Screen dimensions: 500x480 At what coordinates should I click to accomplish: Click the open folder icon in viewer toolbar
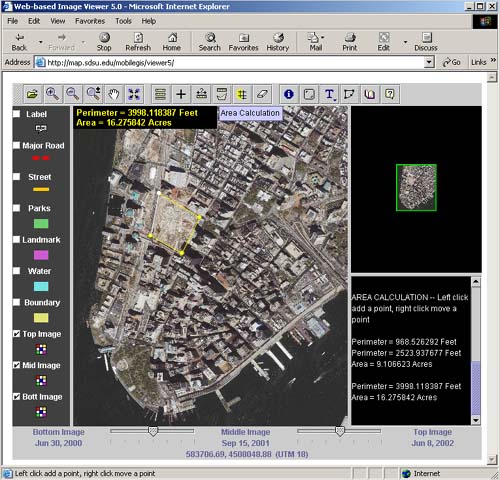point(32,94)
